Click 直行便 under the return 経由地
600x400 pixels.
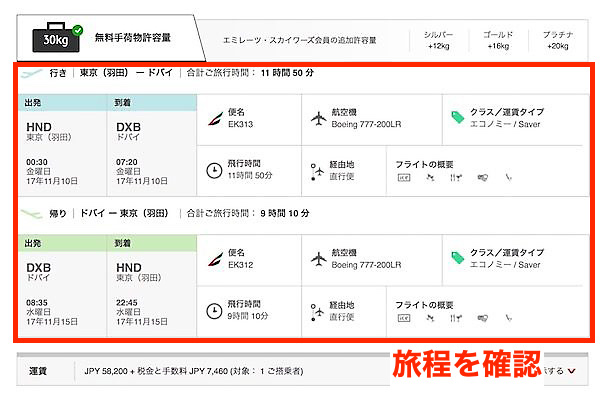pyautogui.click(x=342, y=317)
